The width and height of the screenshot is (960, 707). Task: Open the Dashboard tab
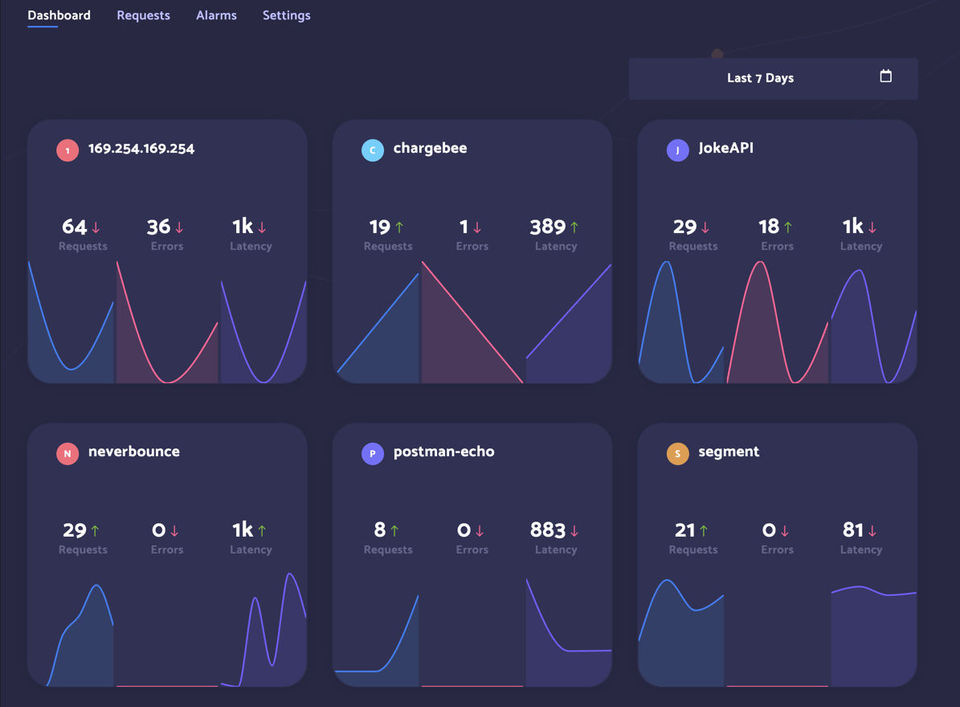coord(59,15)
